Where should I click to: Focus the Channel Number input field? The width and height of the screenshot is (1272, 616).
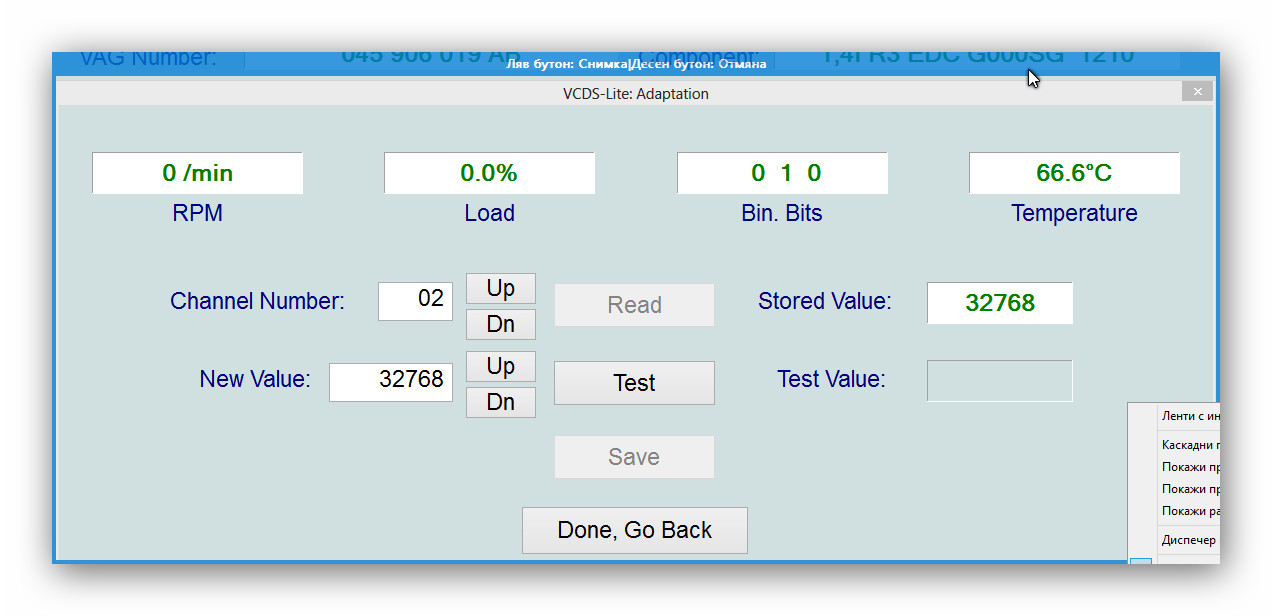coord(415,301)
